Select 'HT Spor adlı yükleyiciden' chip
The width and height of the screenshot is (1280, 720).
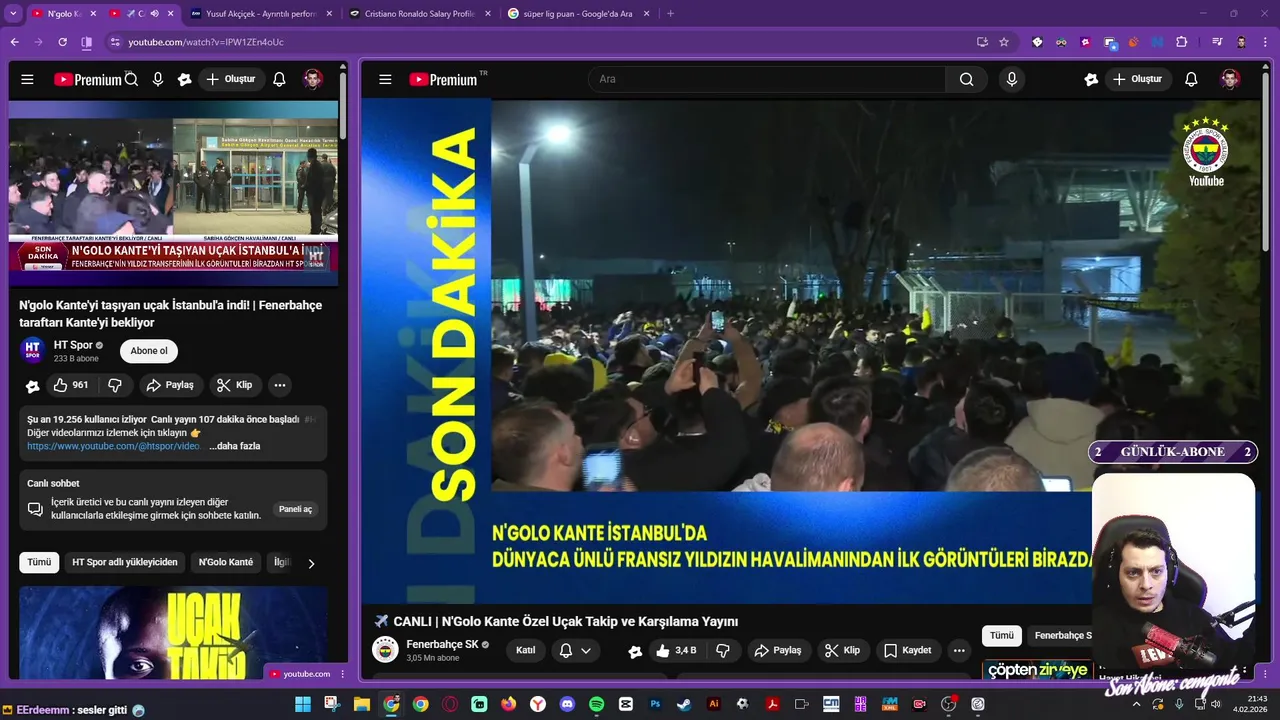tap(125, 562)
